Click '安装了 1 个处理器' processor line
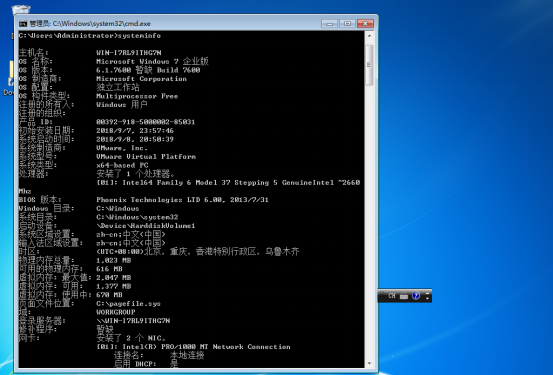Image resolution: width=553 pixels, height=375 pixels. click(135, 174)
